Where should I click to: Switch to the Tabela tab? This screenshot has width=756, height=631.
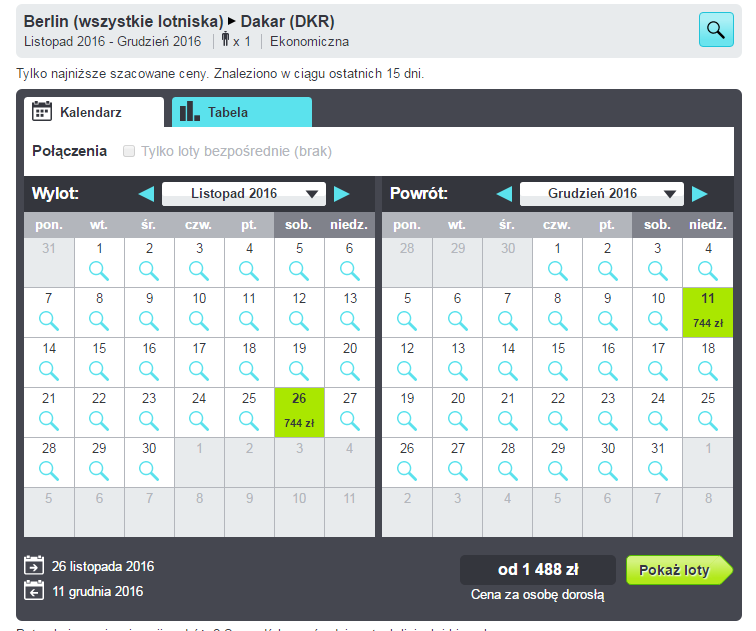pos(242,112)
